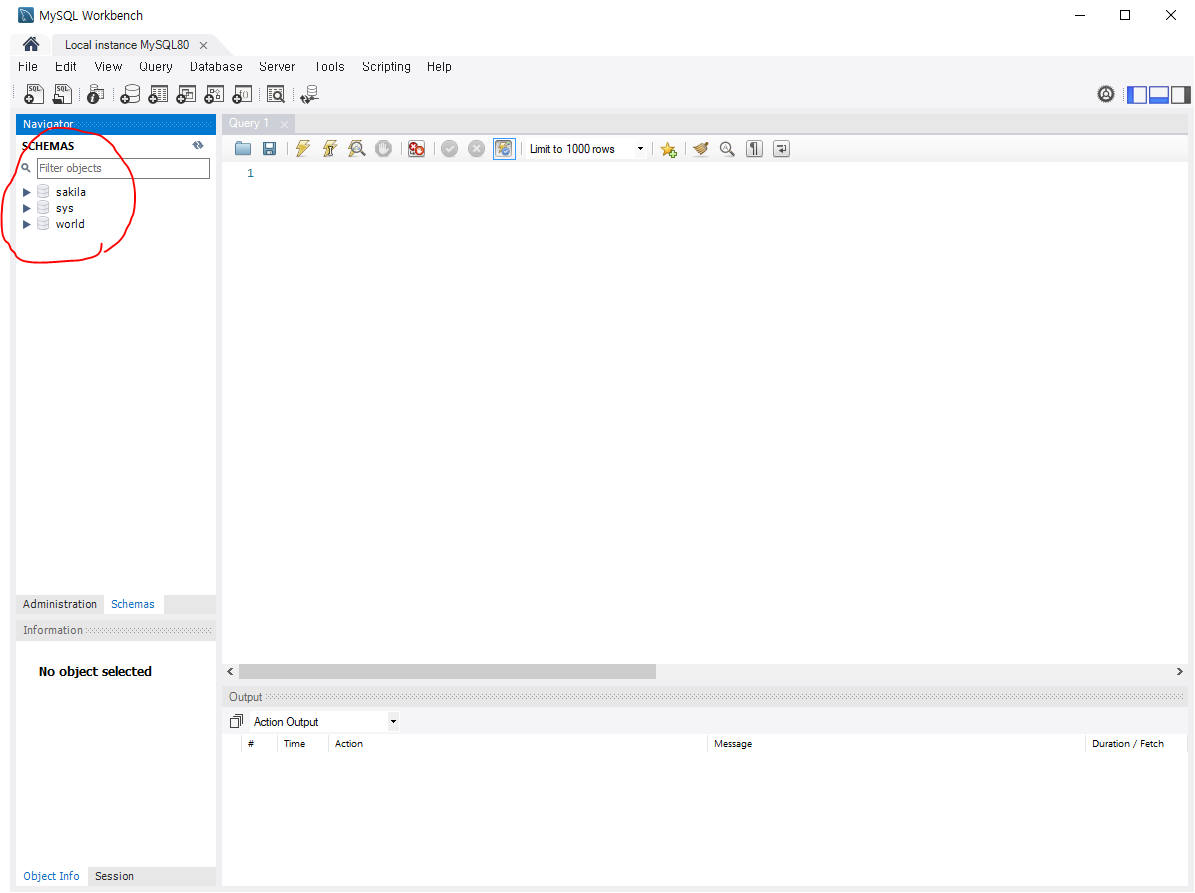Create a new table icon
Viewport: 1195px width, 893px height.
[159, 94]
